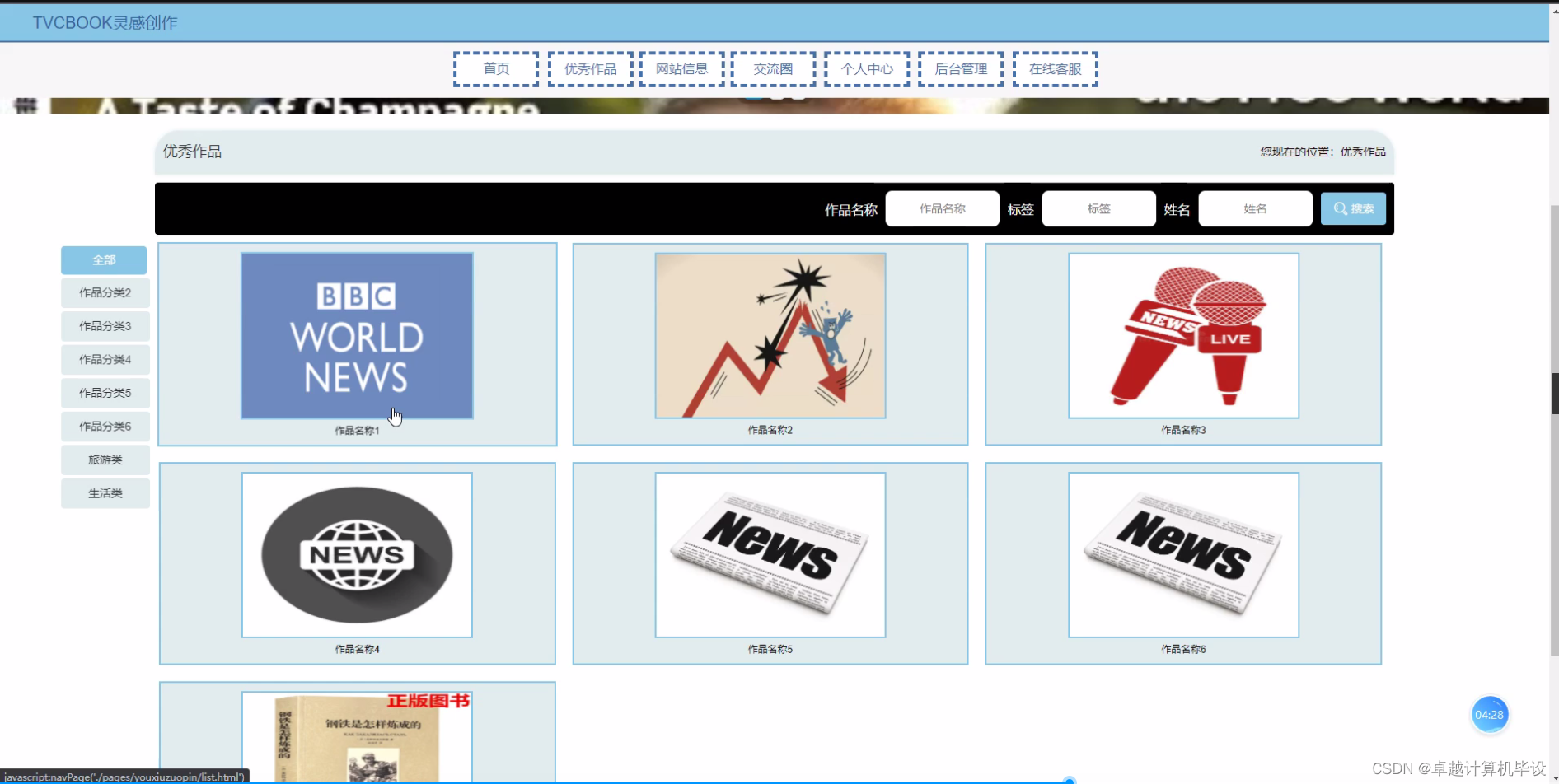Open the 优秀作品 nav item

[590, 69]
